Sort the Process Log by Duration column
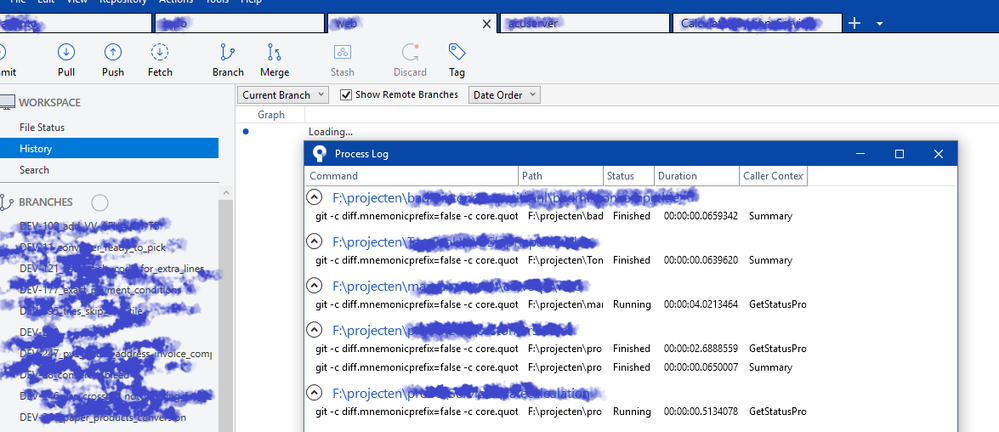Image resolution: width=999 pixels, height=432 pixels. [x=697, y=176]
